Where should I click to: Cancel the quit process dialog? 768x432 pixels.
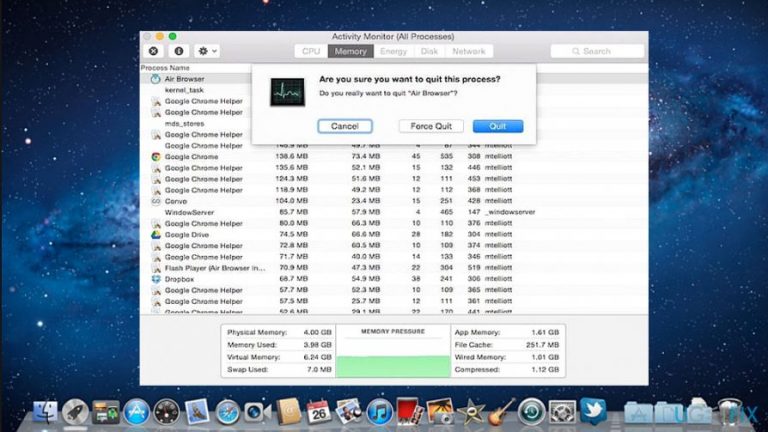345,126
